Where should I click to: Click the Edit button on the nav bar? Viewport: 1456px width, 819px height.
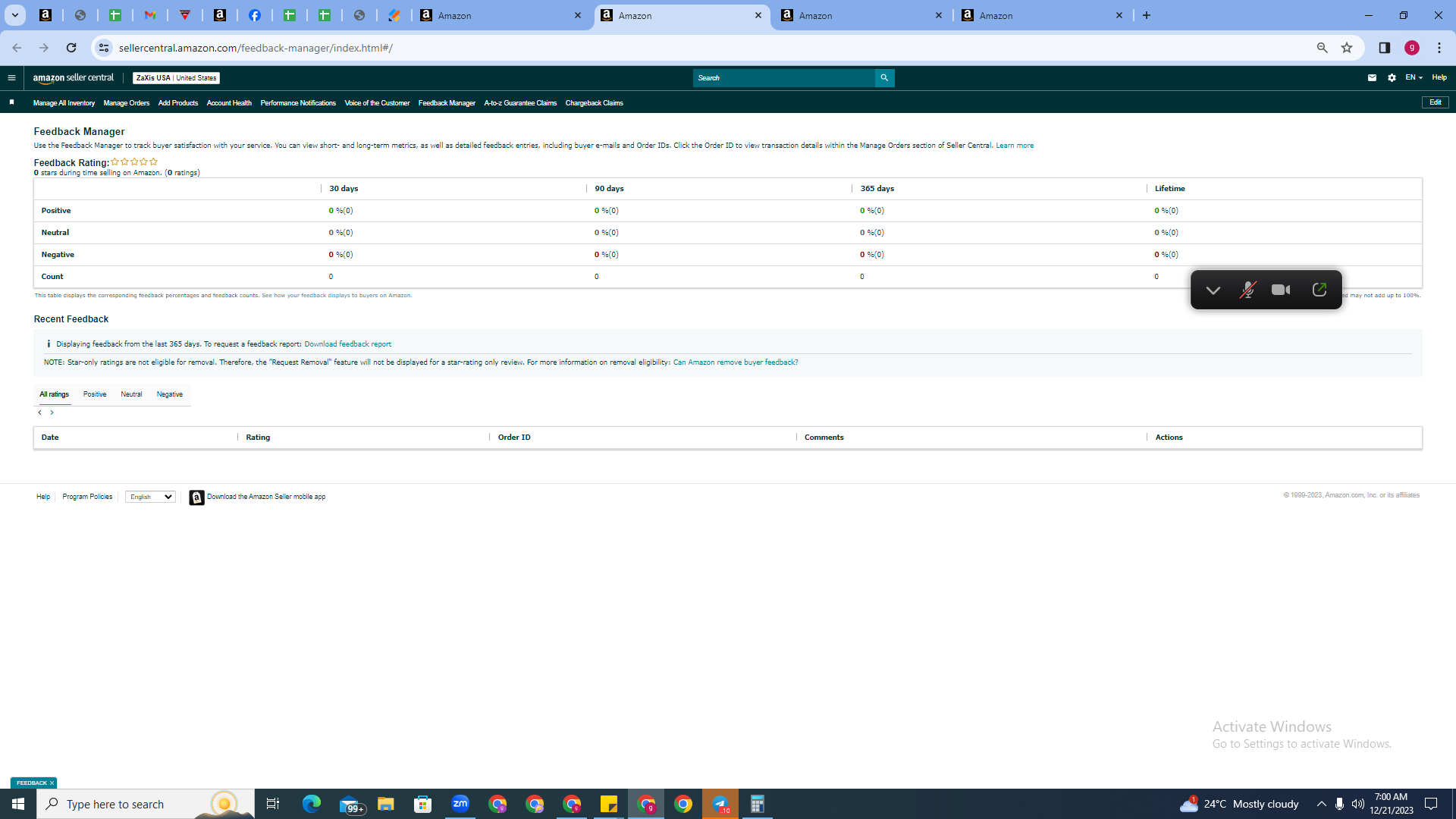pos(1435,102)
